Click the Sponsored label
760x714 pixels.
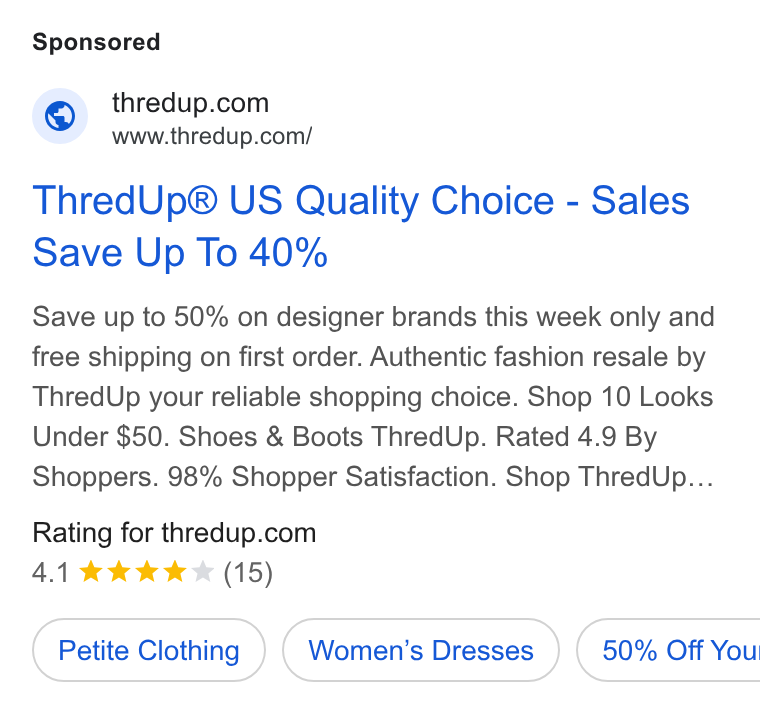pyautogui.click(x=96, y=42)
